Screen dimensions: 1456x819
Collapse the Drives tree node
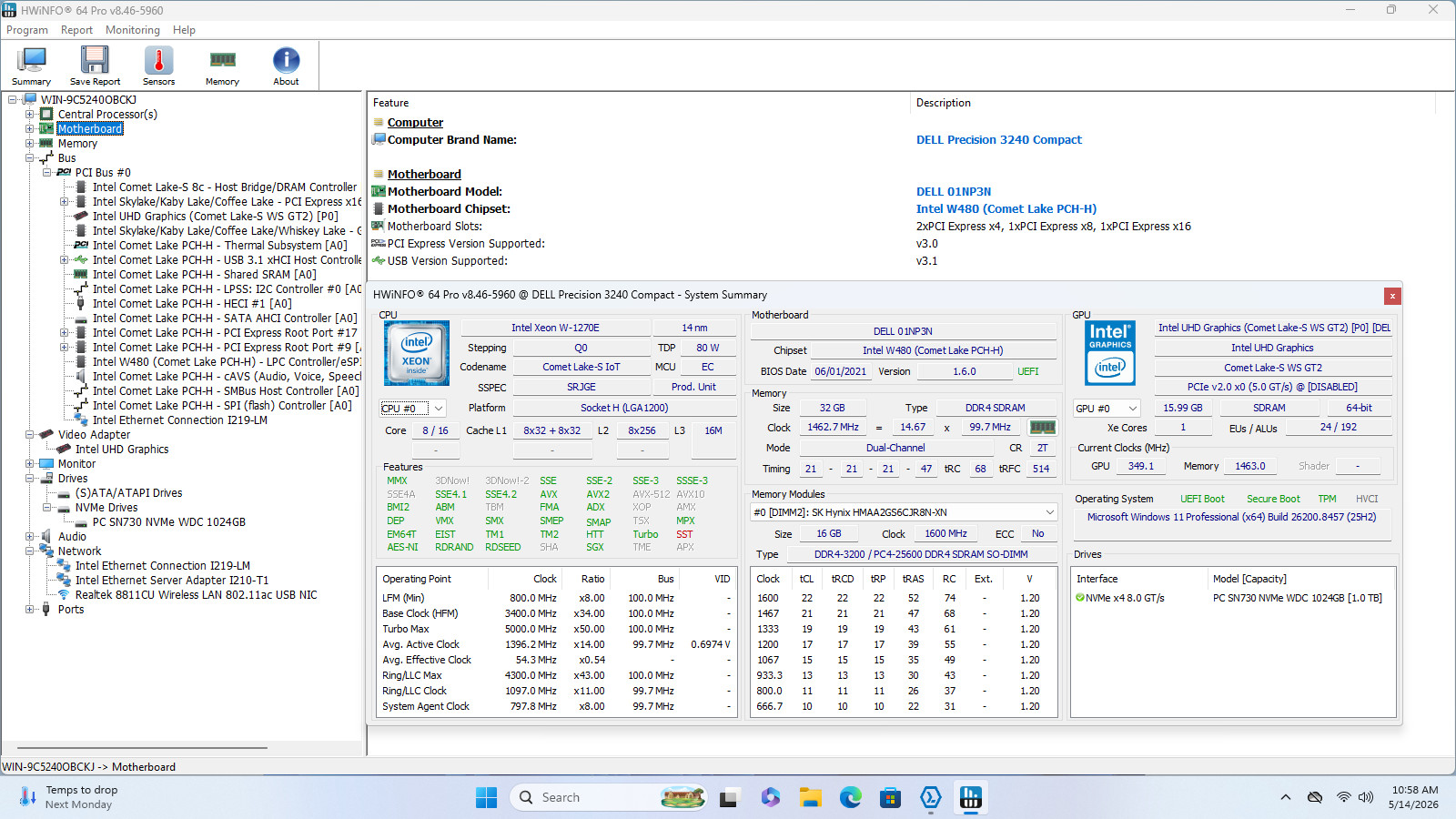[x=29, y=479]
